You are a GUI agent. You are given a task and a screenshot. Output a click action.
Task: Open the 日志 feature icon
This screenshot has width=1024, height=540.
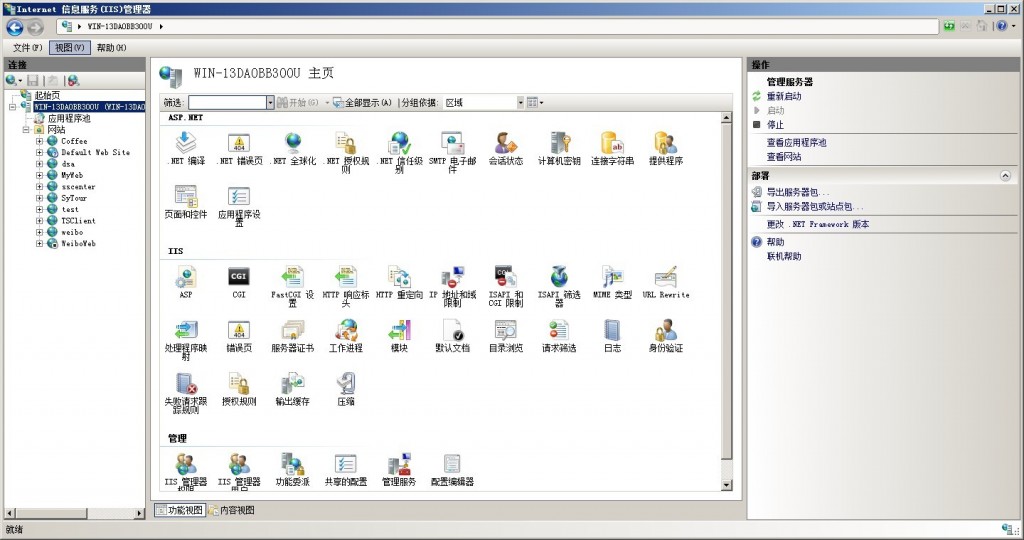(x=611, y=331)
